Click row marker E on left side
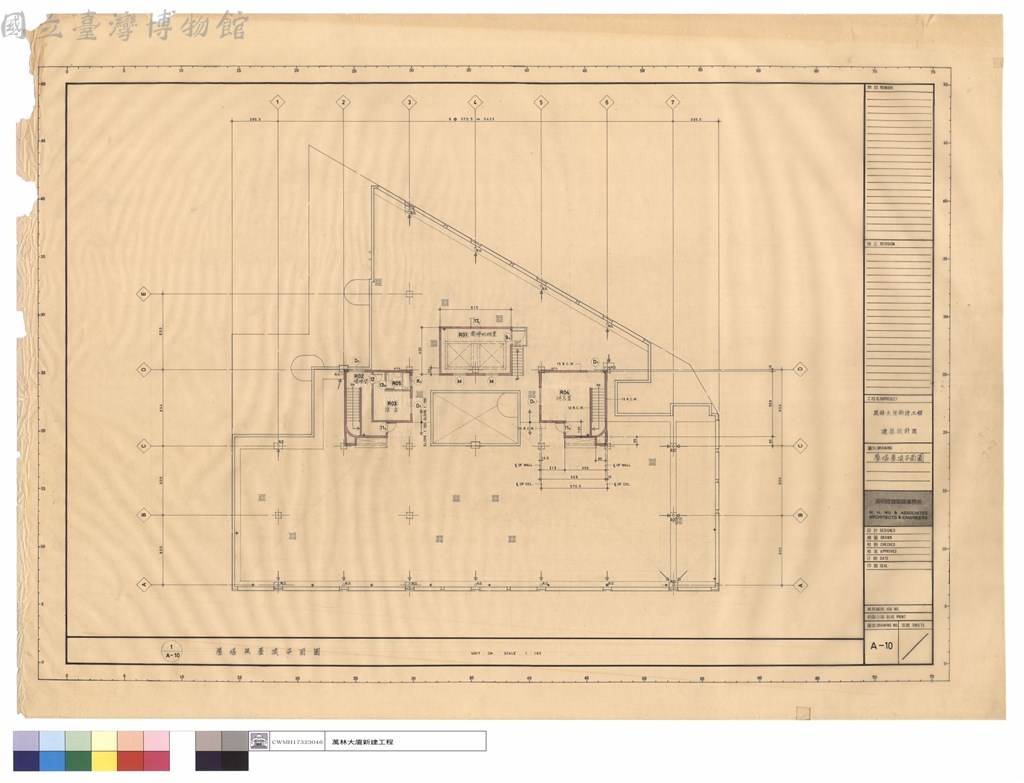Viewport: 1024px width, 783px height. pyautogui.click(x=144, y=295)
